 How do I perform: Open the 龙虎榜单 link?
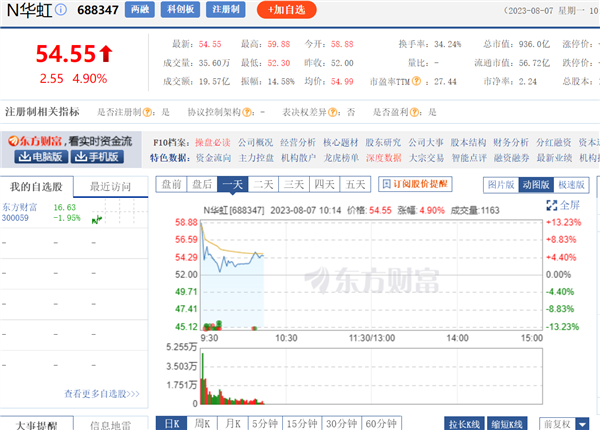(341, 158)
